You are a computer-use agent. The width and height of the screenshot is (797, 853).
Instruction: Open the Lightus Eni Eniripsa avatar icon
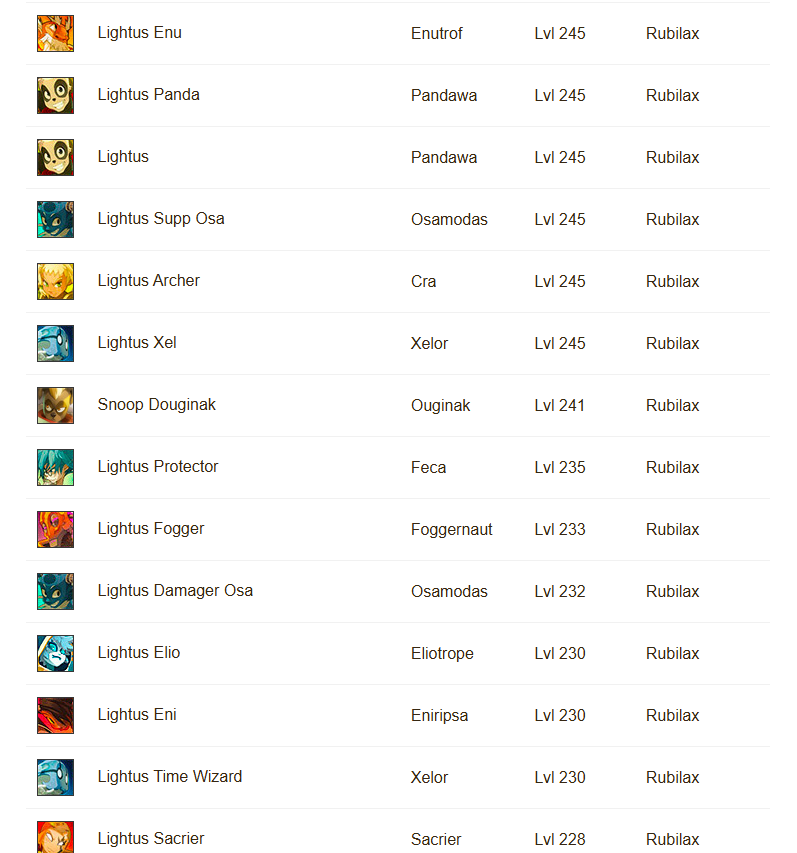[x=55, y=715]
